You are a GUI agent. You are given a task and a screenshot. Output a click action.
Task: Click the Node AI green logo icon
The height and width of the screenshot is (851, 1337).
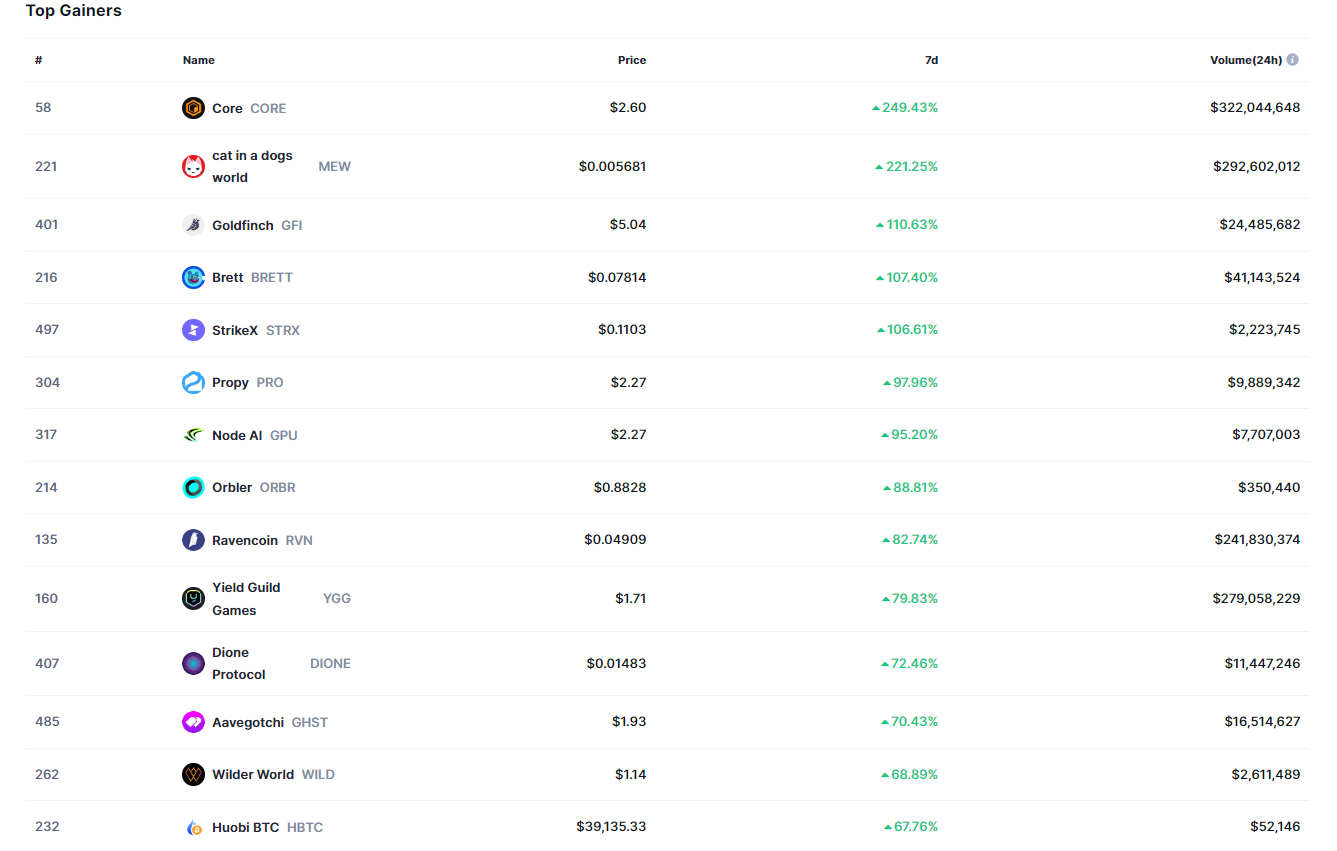tap(193, 435)
